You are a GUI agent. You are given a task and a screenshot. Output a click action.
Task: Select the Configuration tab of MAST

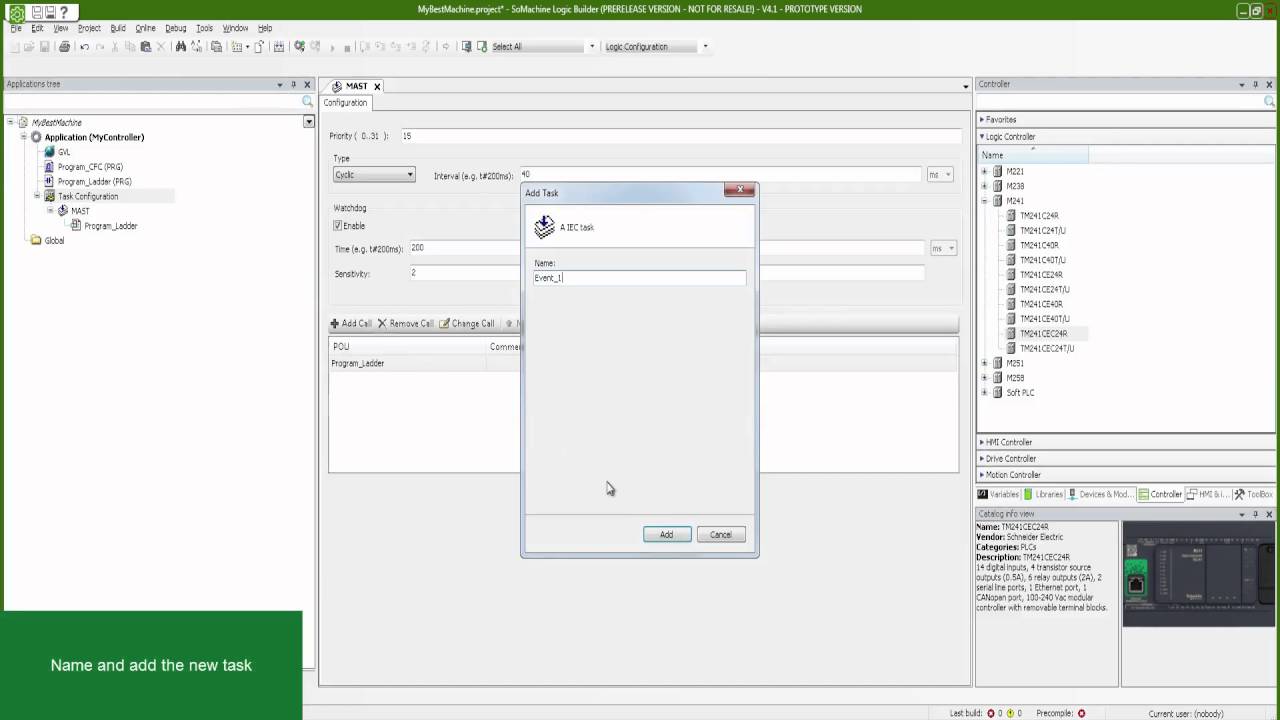[x=345, y=103]
